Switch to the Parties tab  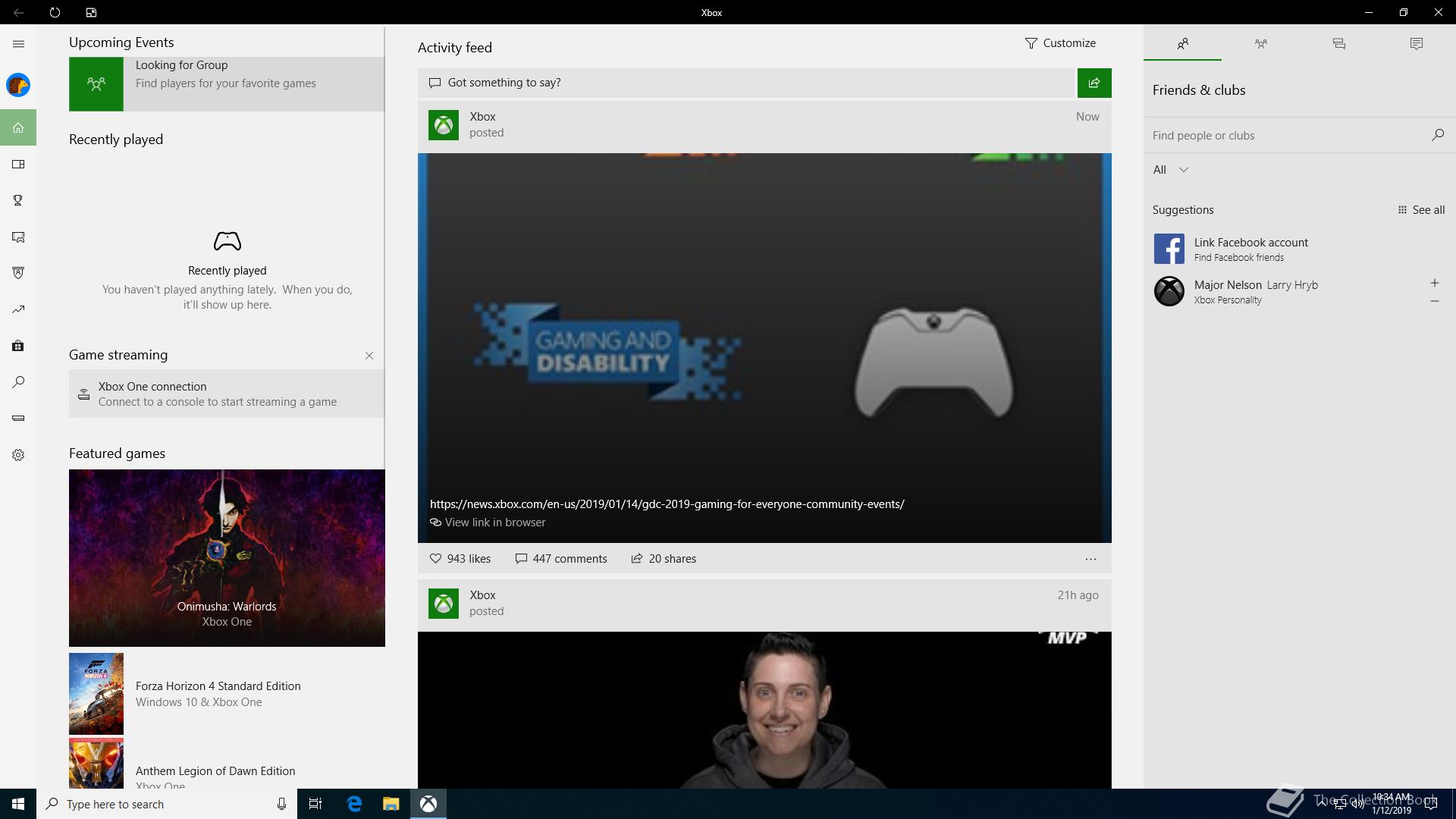1260,44
